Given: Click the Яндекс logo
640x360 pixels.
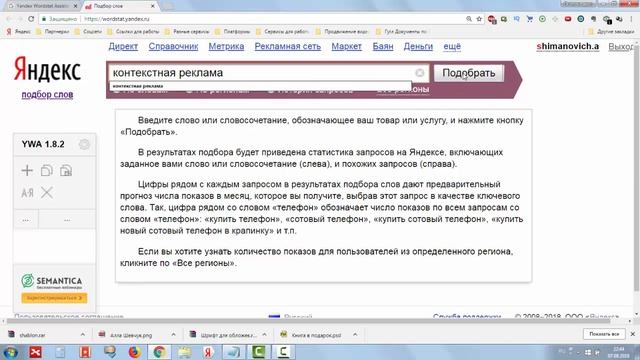Looking at the screenshot, I should point(47,69).
